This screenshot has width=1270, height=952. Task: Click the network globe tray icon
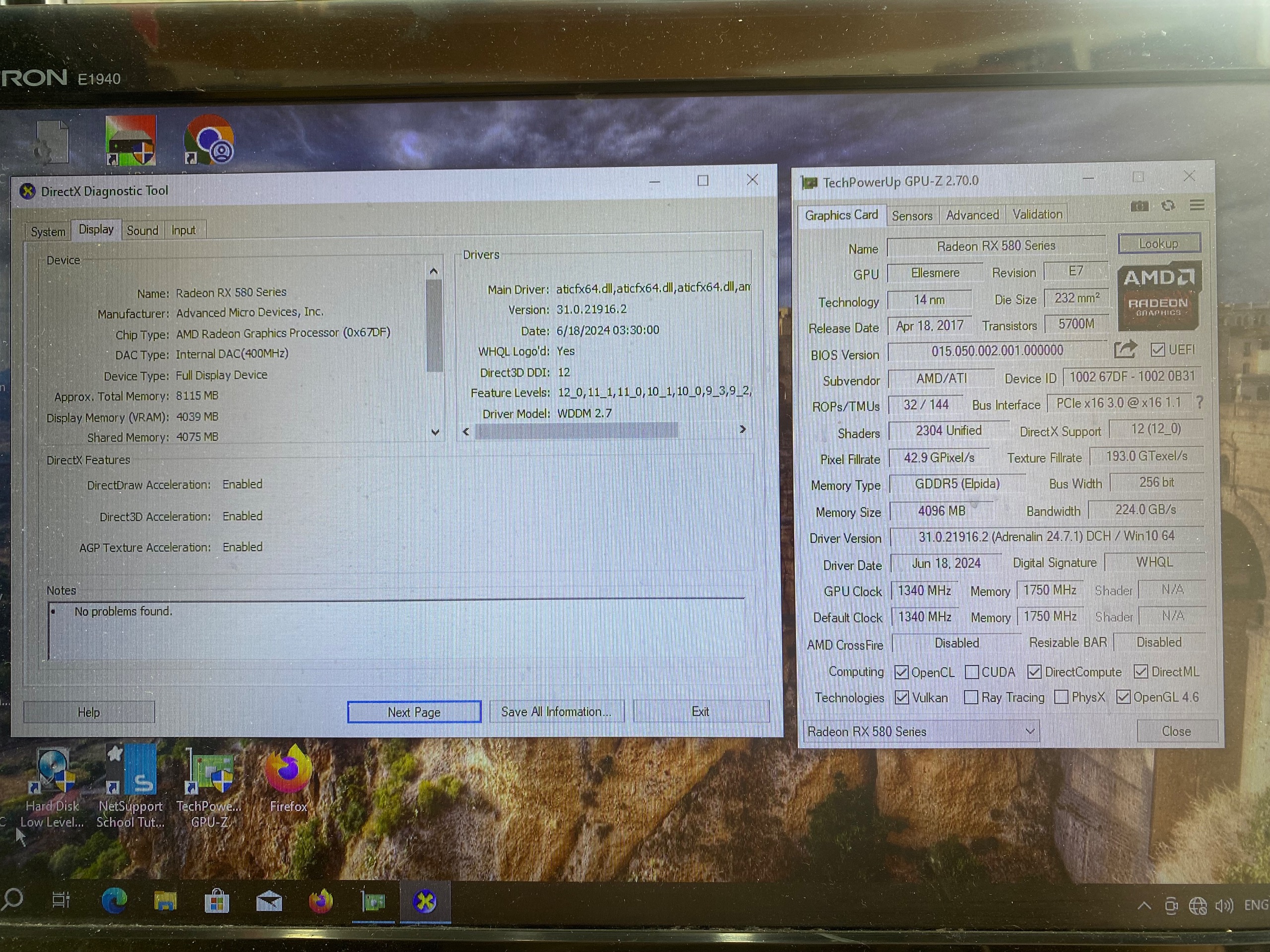click(x=1198, y=906)
